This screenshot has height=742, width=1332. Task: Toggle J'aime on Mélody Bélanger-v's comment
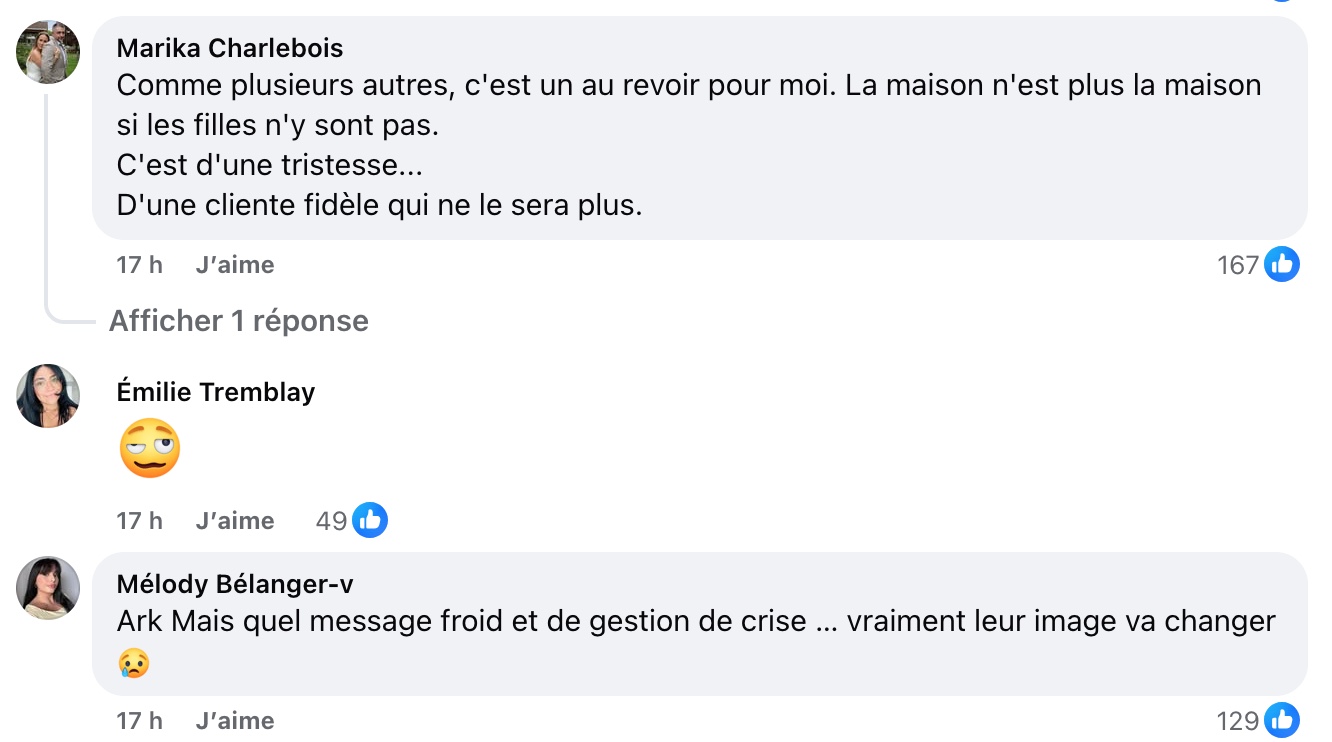[x=235, y=721]
